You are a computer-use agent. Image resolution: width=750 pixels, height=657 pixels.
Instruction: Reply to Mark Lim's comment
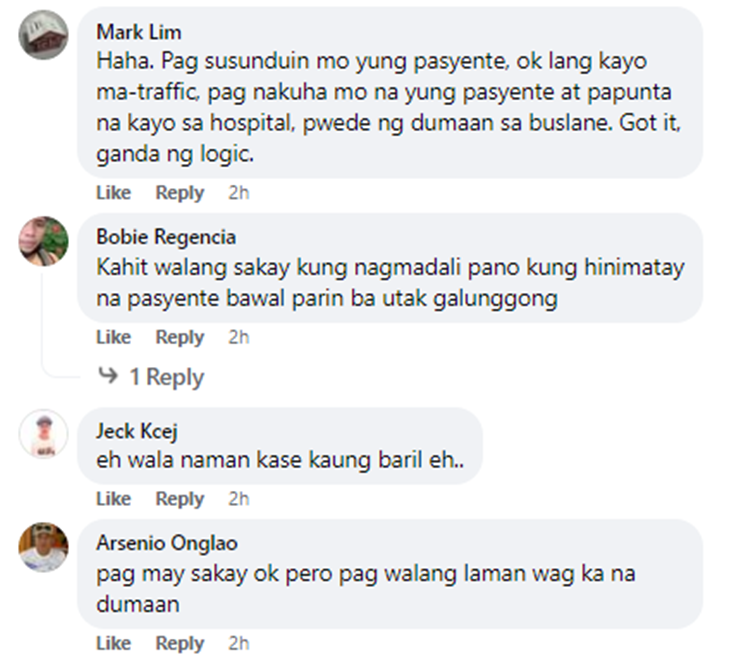[x=180, y=193]
